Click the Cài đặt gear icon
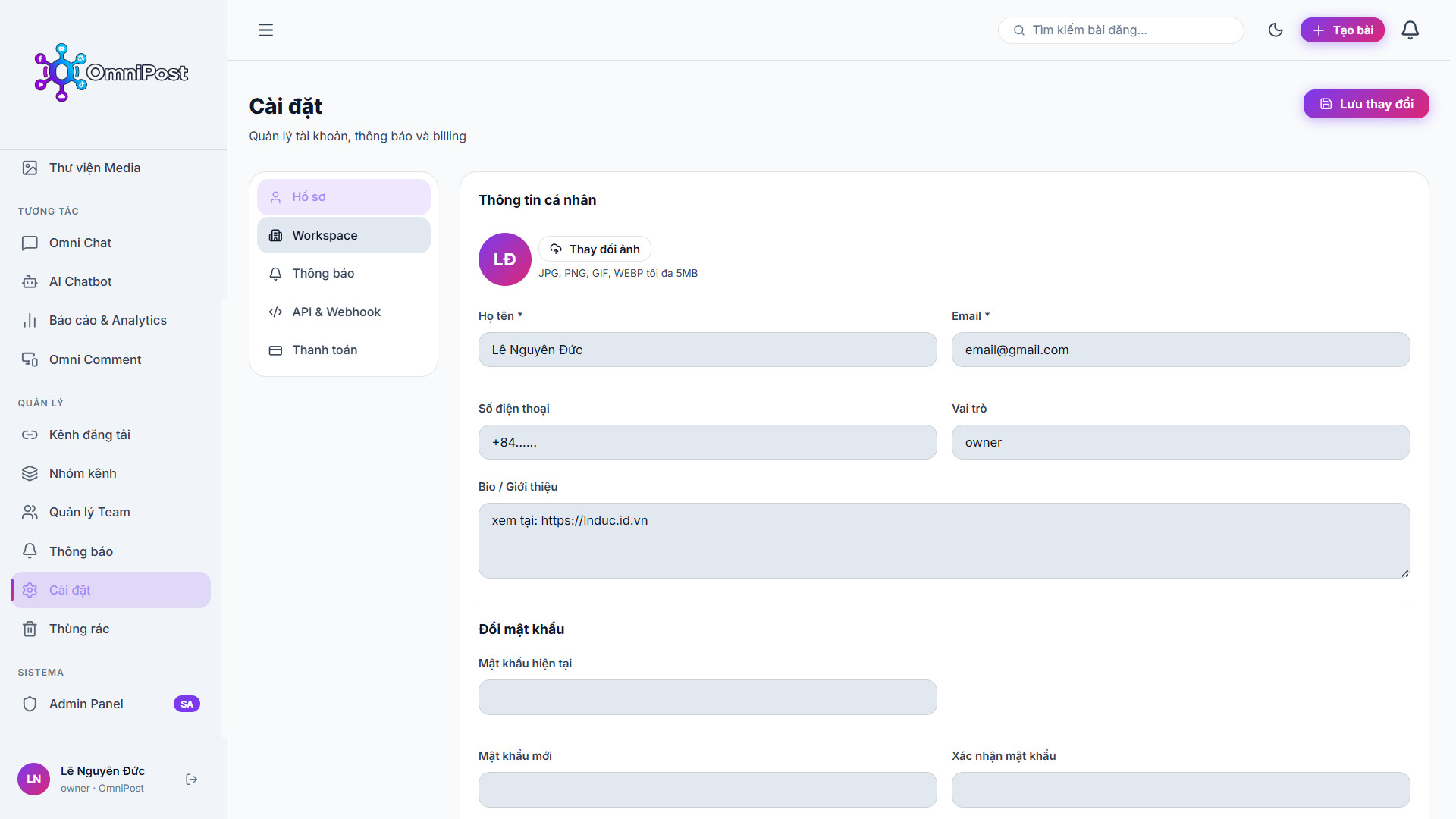The height and width of the screenshot is (819, 1456). (30, 591)
